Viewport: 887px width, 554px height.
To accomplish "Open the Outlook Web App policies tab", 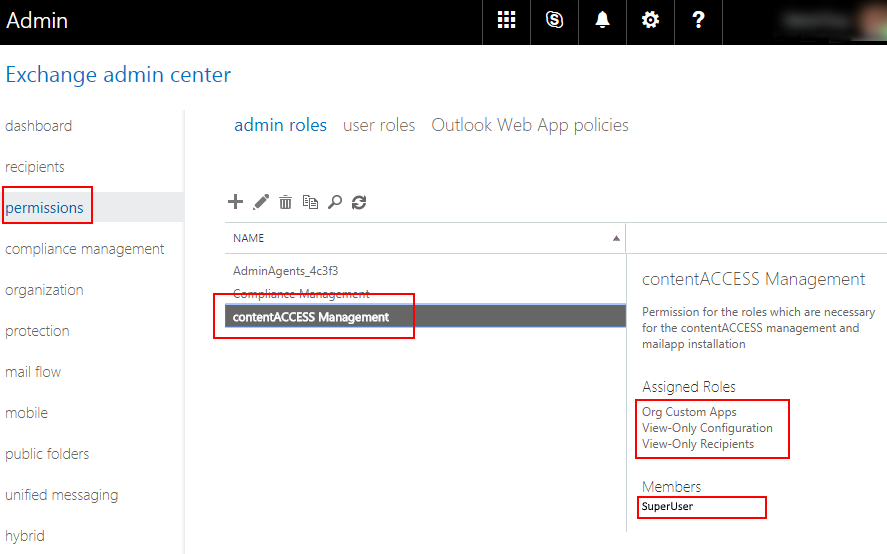I will tap(530, 125).
